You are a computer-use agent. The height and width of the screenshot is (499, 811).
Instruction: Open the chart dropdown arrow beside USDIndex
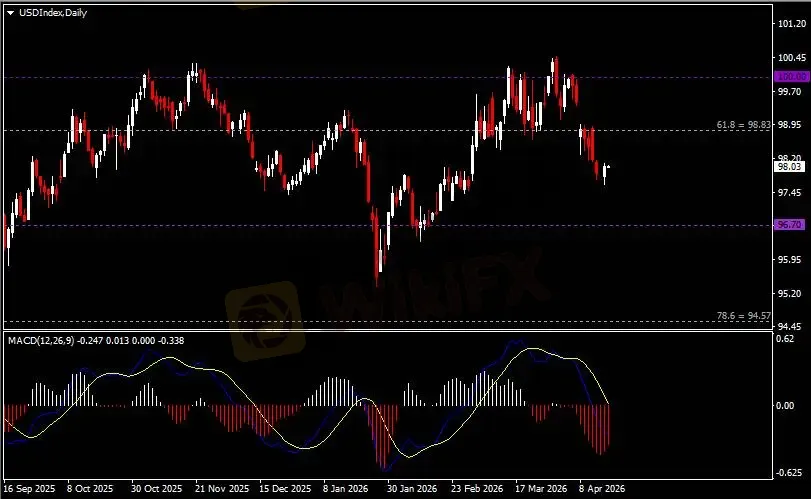10,11
